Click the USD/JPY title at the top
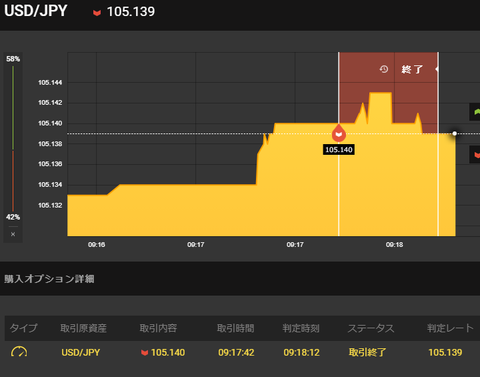The width and height of the screenshot is (480, 377). point(36,11)
